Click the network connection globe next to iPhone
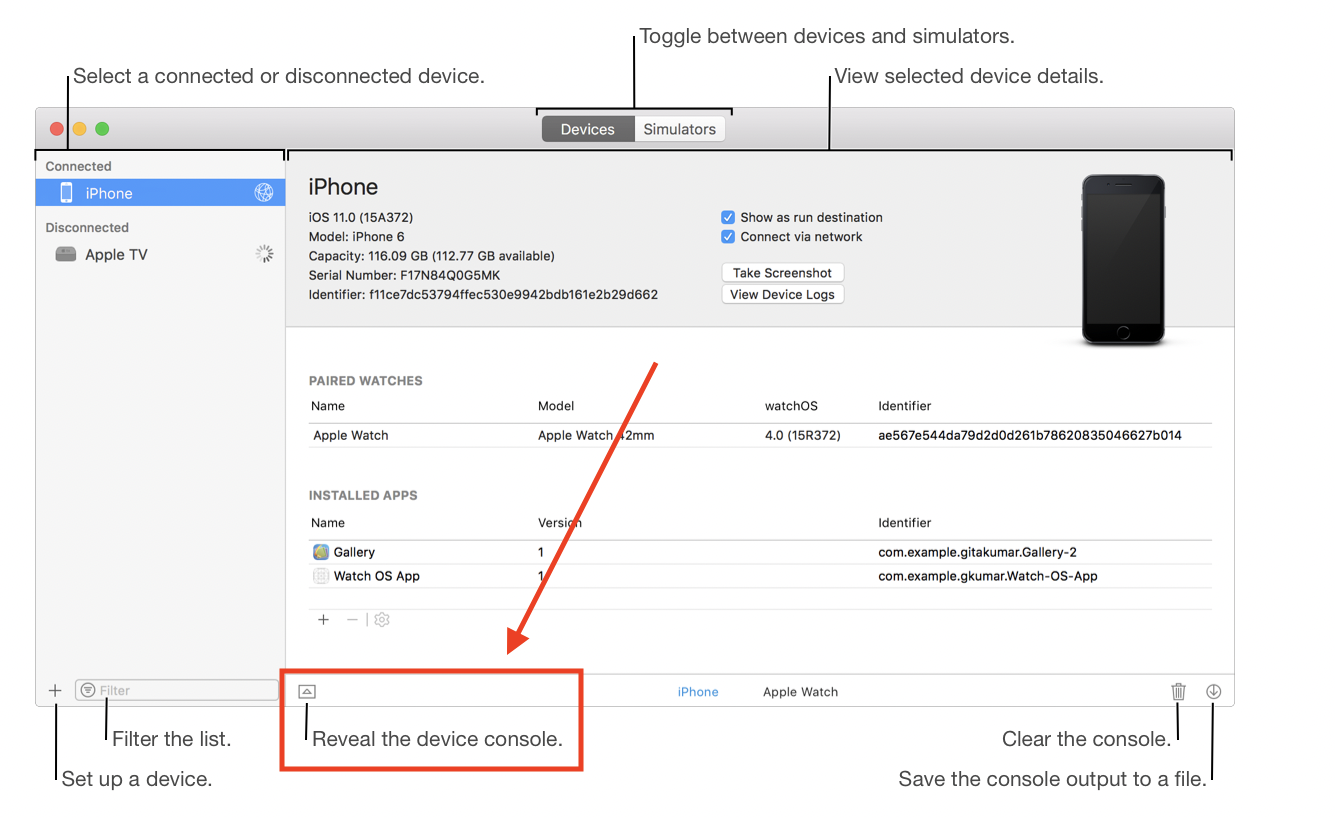This screenshot has width=1335, height=818. [263, 192]
